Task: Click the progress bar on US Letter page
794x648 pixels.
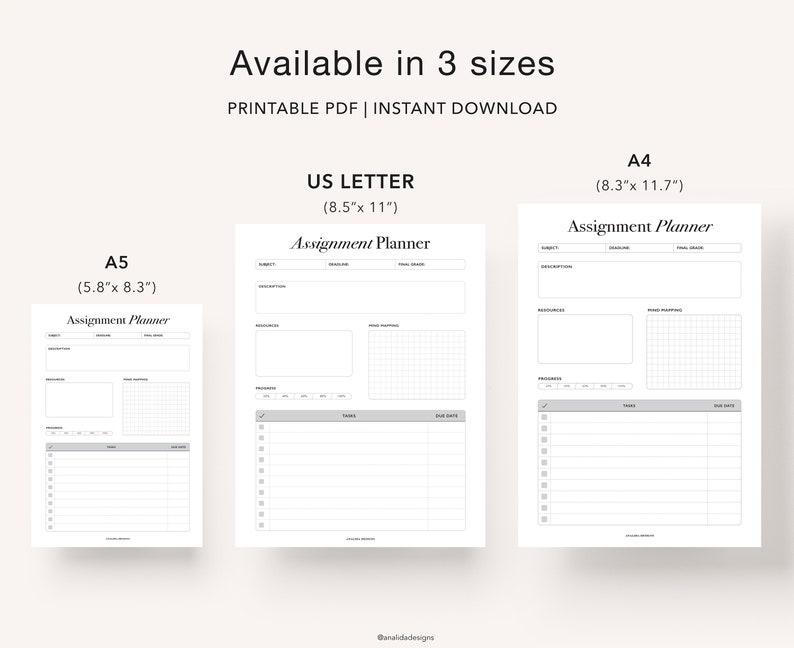Action: pos(303,396)
